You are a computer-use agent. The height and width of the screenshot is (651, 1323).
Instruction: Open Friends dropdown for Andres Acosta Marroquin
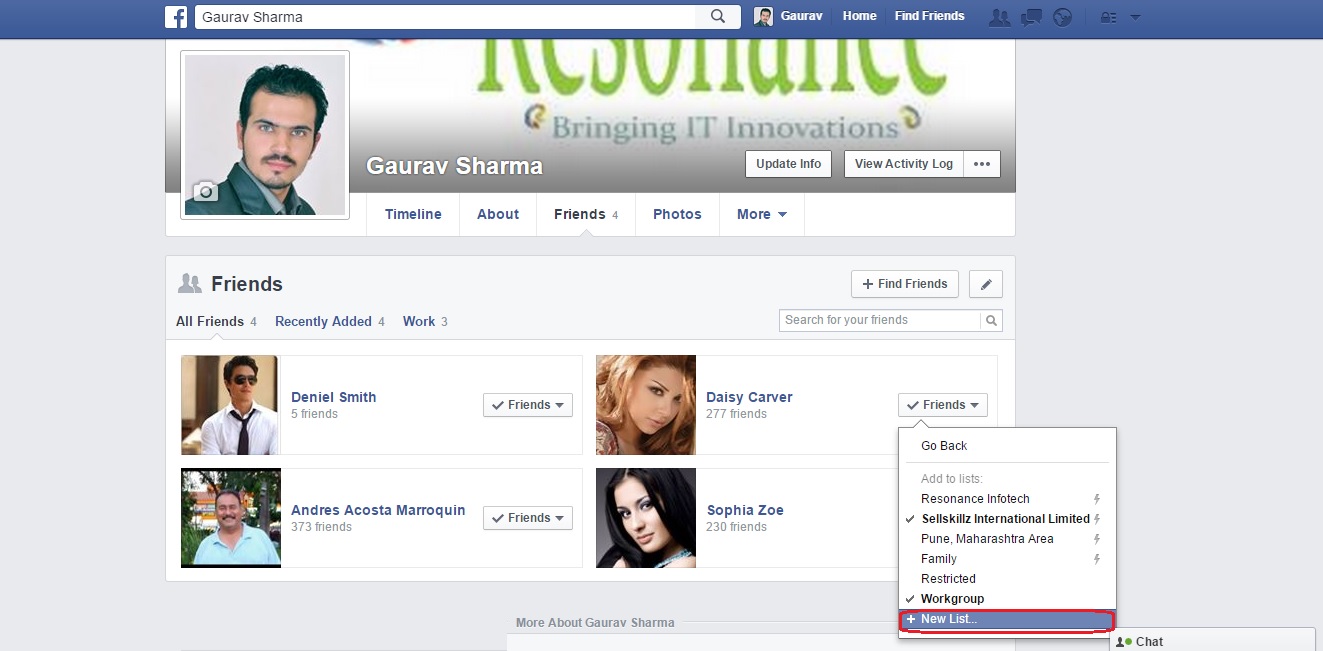tap(528, 518)
